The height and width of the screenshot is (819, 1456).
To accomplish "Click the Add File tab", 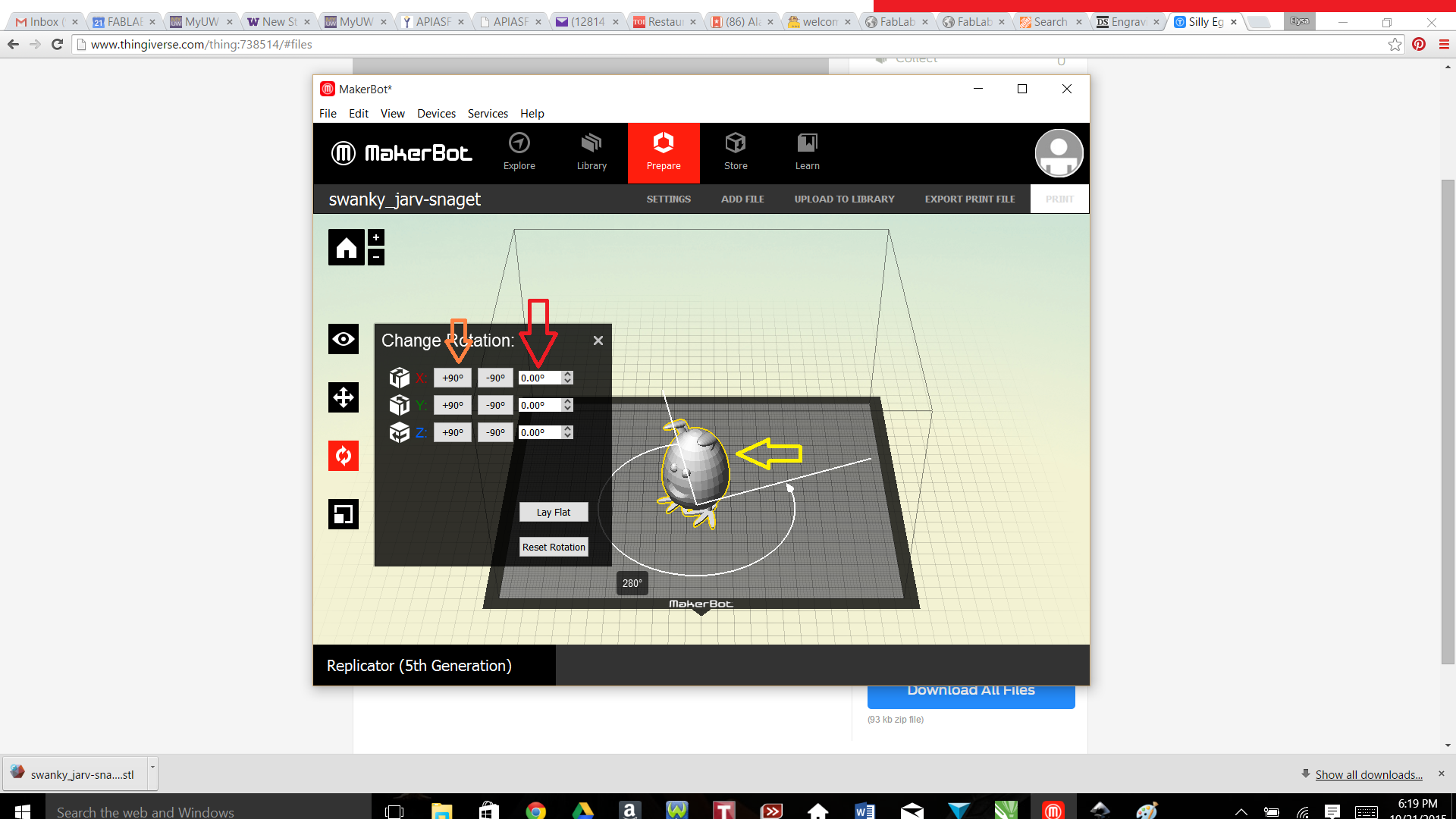I will point(743,199).
